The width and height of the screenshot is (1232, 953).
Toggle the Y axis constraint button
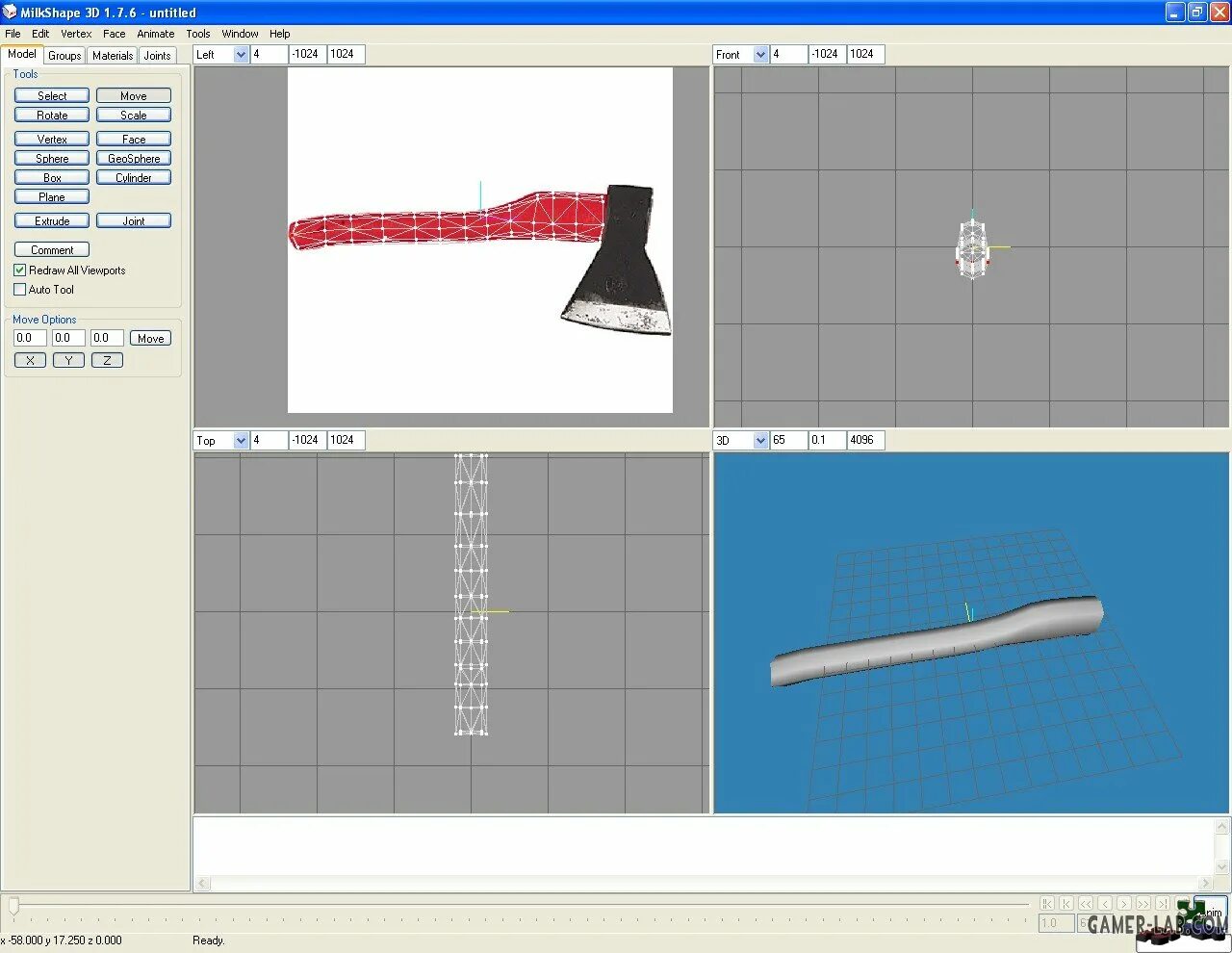68,360
